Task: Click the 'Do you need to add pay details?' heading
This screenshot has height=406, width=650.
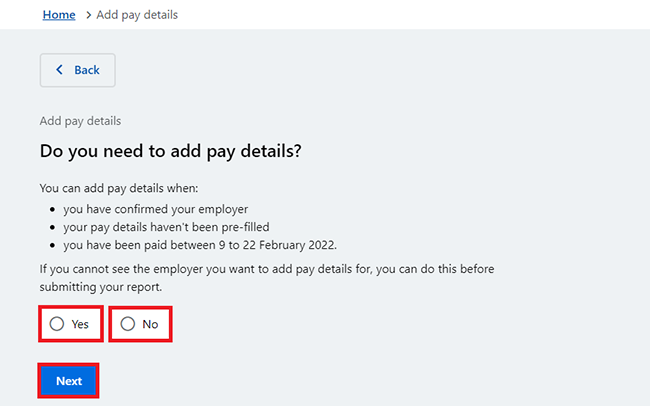Action: coord(170,151)
